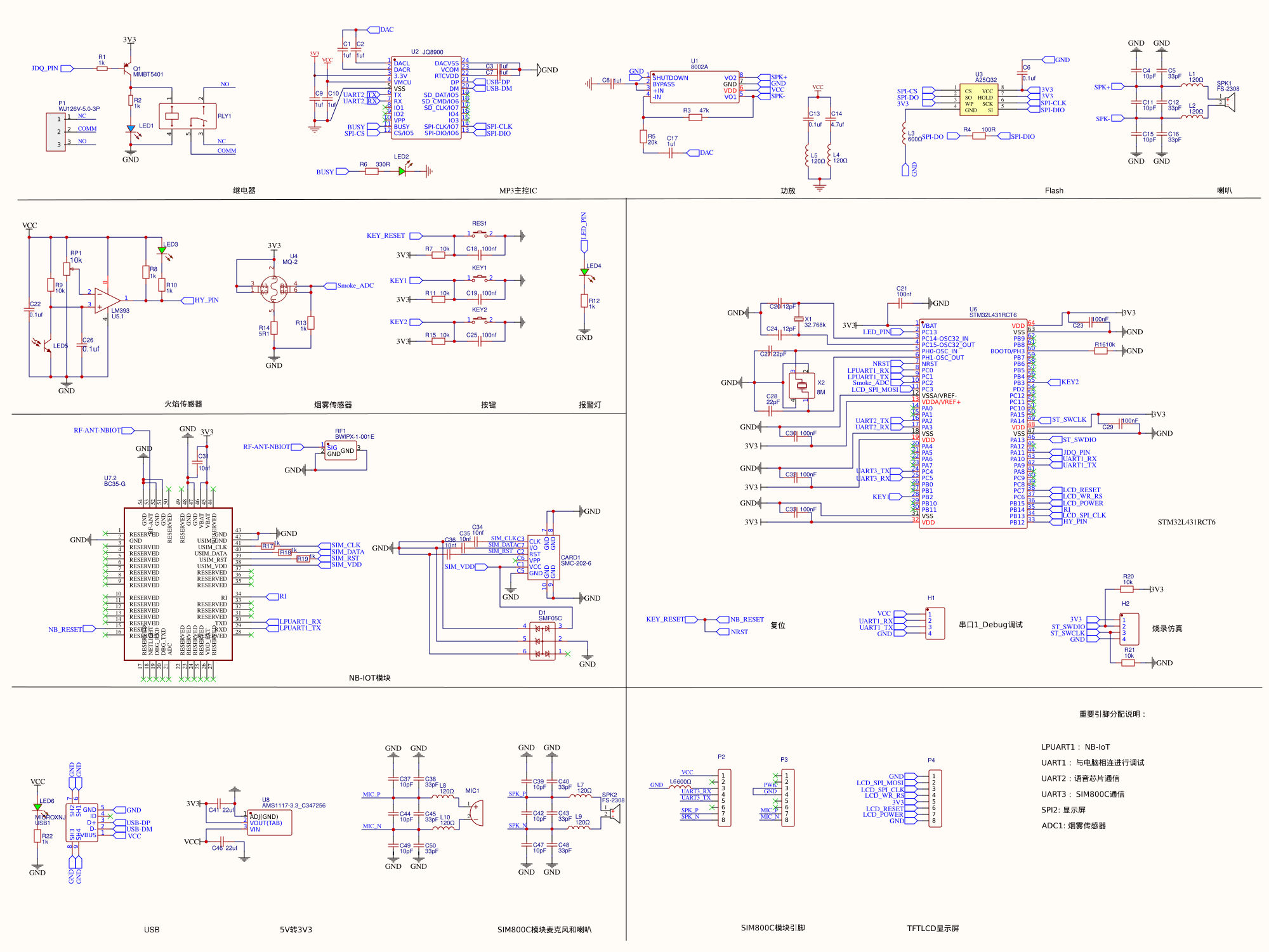This screenshot has height=952, width=1269.
Task: Click the D1 SMF05C diode array
Action: (x=542, y=641)
